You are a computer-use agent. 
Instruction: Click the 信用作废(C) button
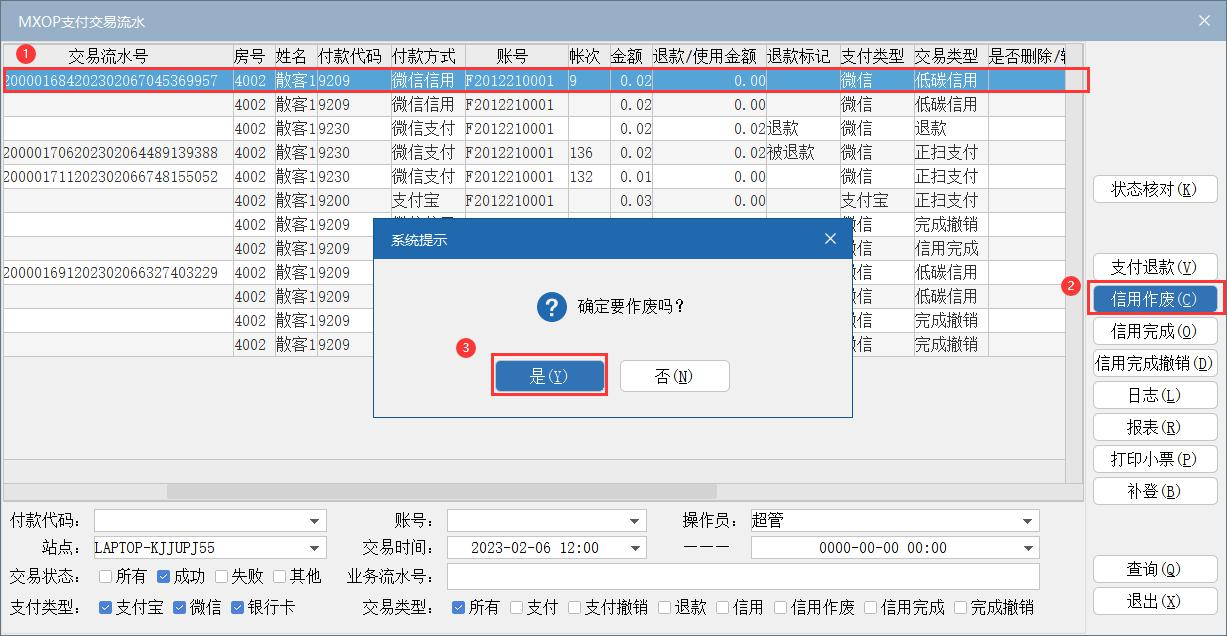[x=1155, y=299]
